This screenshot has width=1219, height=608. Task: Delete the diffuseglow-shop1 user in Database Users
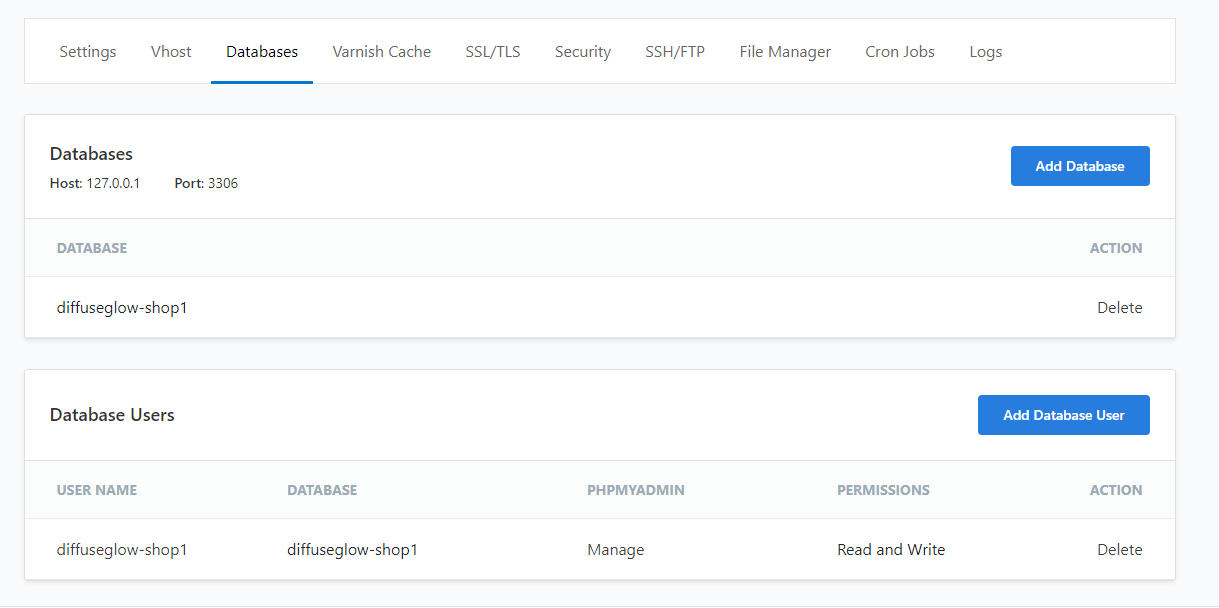point(1119,550)
